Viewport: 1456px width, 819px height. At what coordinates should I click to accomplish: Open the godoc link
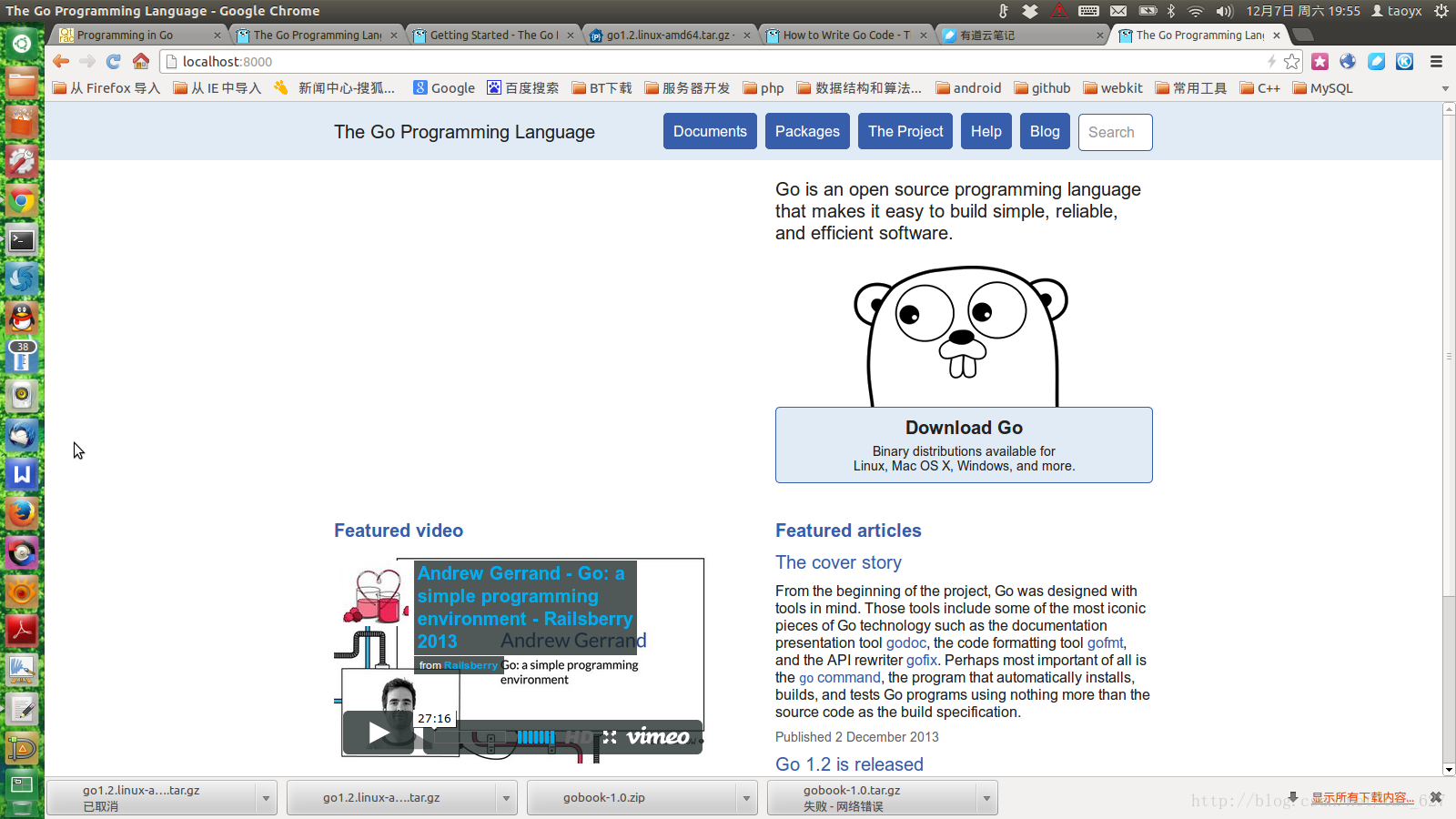click(x=906, y=642)
